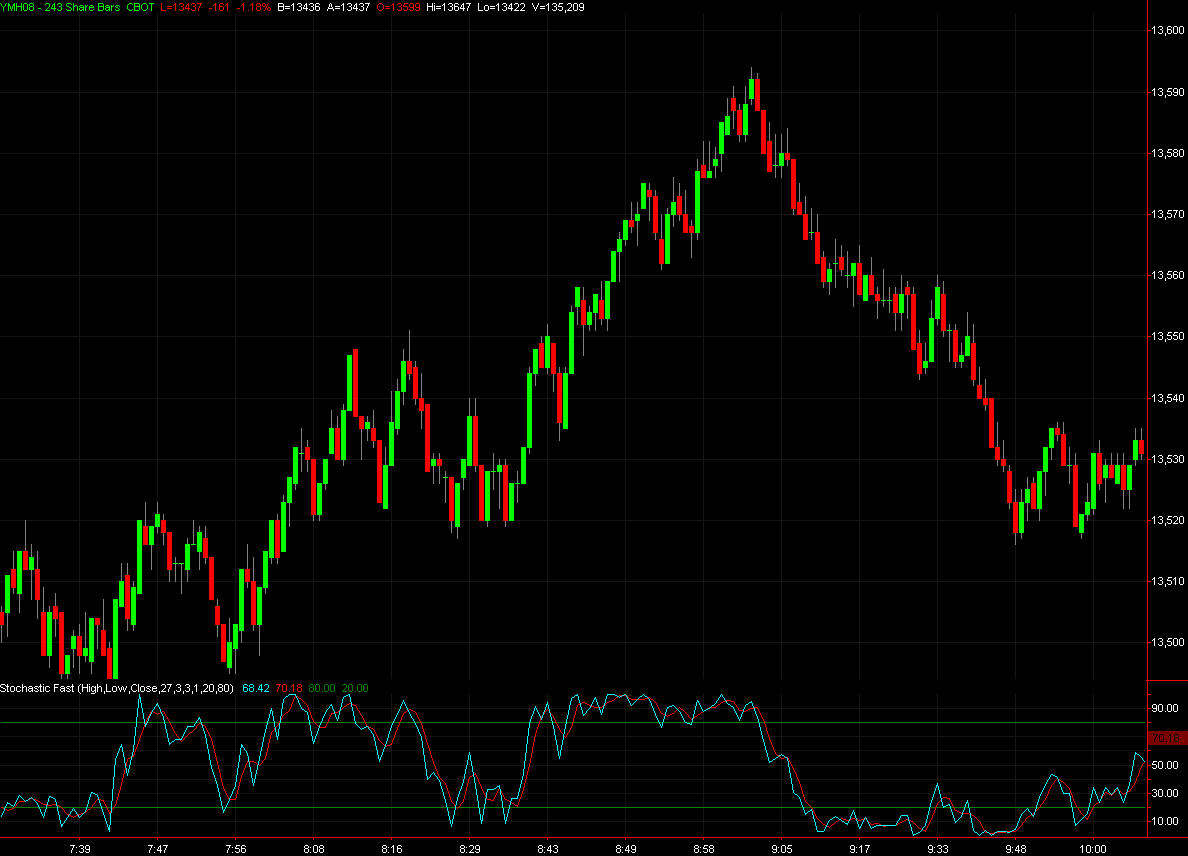Screen dimensions: 1188x856
Task: Click the 9:33 time axis label
Action: tap(938, 849)
